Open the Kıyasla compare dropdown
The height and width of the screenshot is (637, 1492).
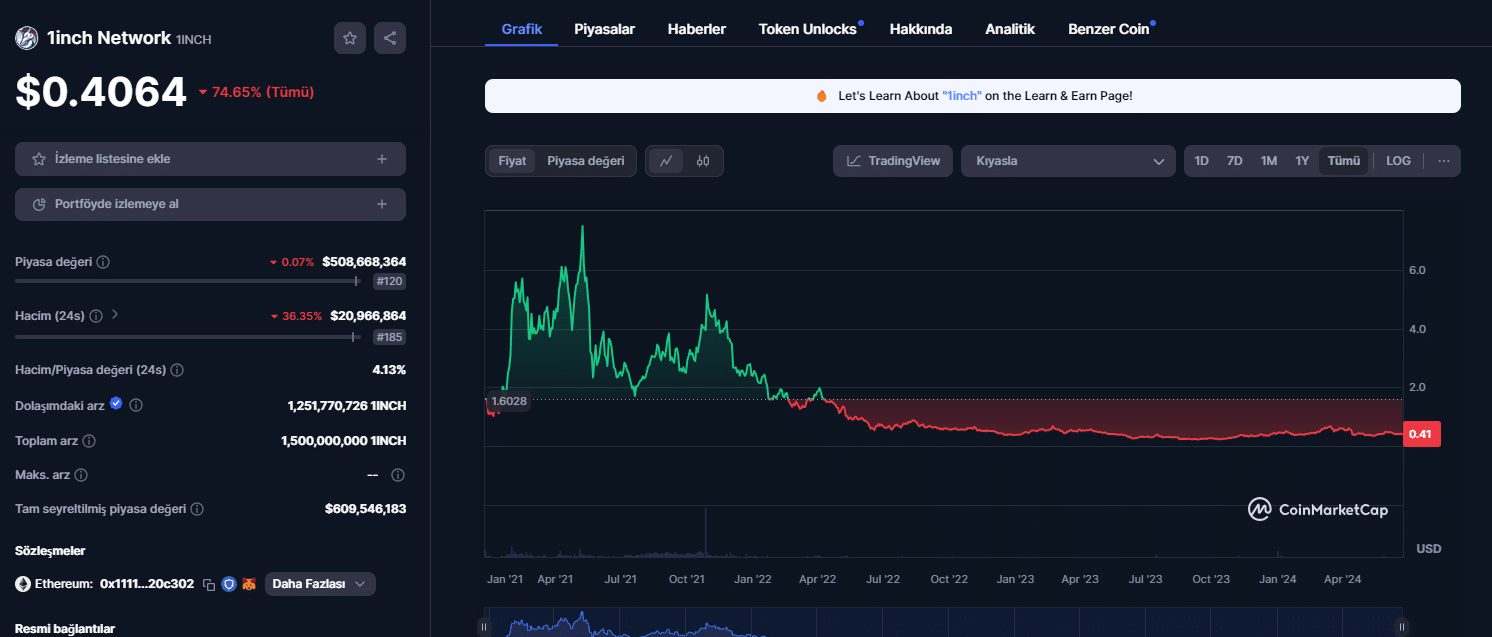(x=1068, y=161)
